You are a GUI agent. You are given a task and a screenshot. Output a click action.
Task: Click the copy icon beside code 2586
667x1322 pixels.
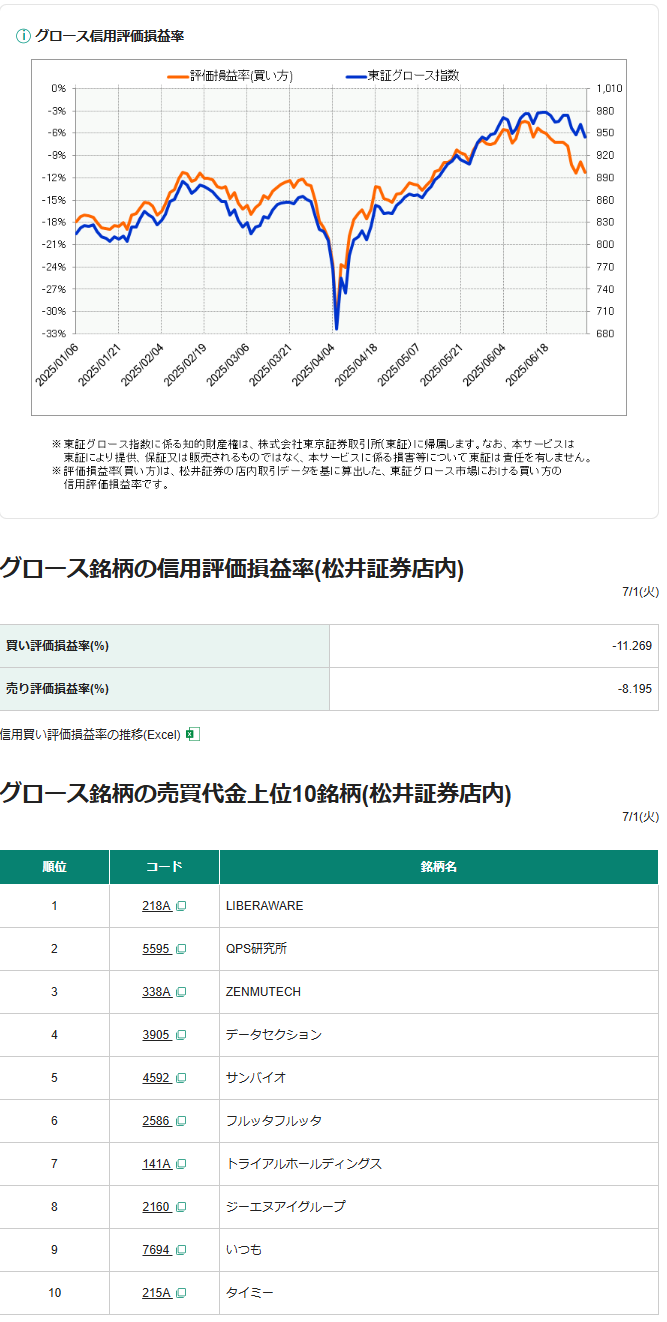pyautogui.click(x=181, y=1121)
